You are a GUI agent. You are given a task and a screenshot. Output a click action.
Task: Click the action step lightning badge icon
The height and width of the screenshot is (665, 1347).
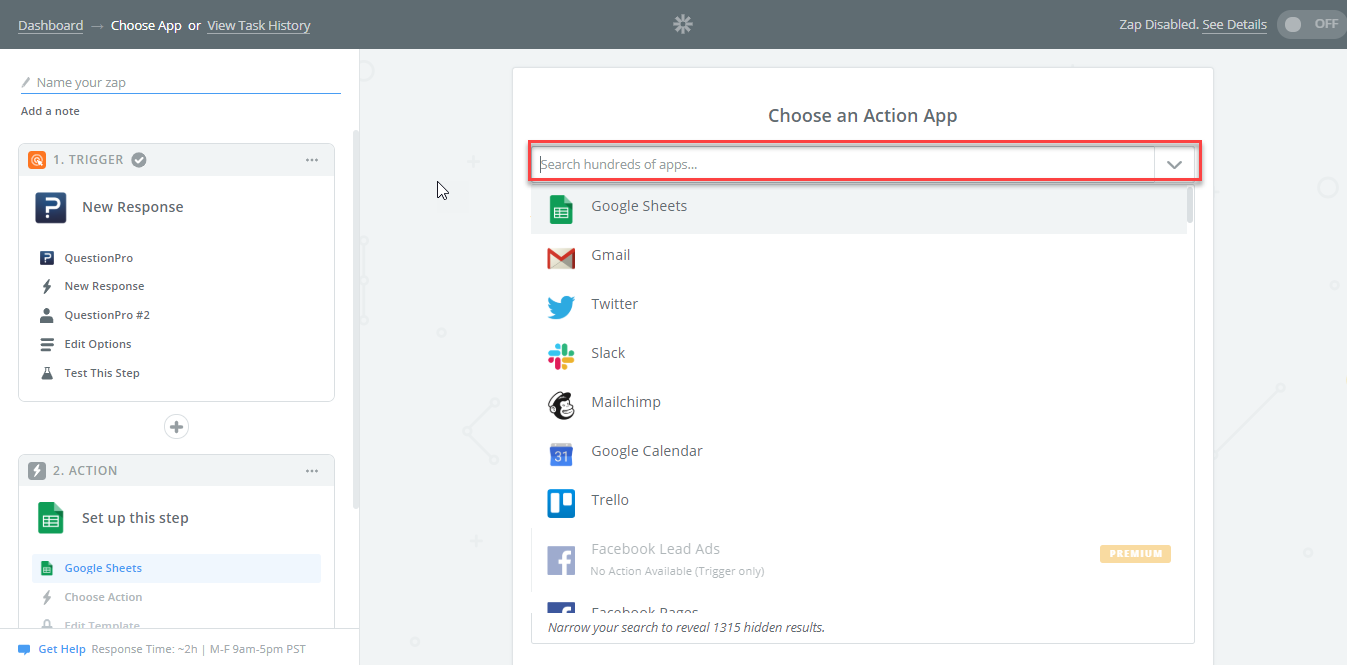[37, 471]
